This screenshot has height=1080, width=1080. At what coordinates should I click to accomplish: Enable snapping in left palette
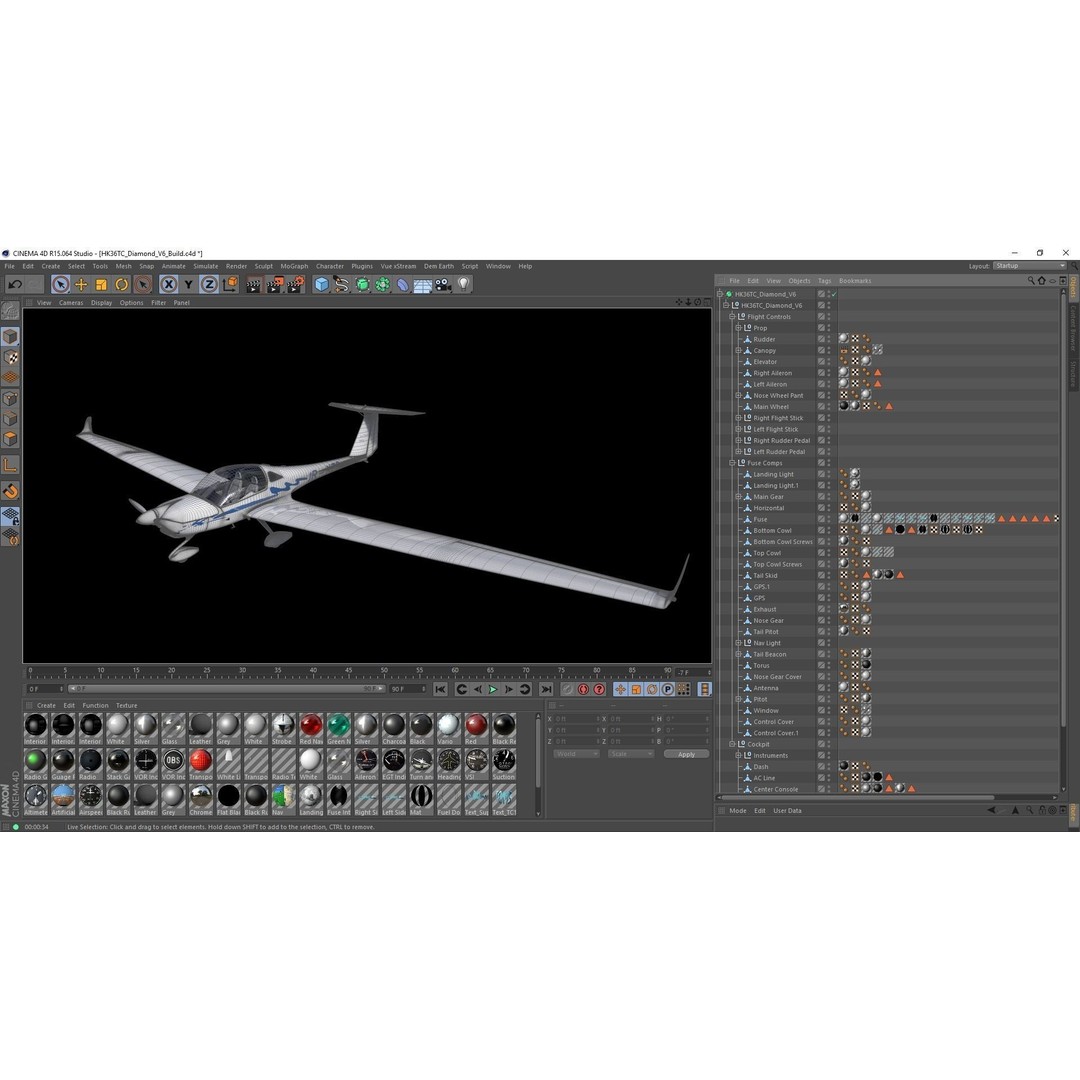click(x=10, y=491)
